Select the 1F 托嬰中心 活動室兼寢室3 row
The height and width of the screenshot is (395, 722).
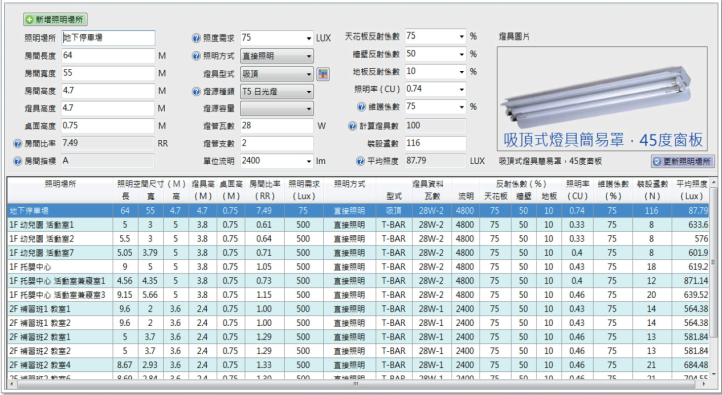tap(359, 295)
